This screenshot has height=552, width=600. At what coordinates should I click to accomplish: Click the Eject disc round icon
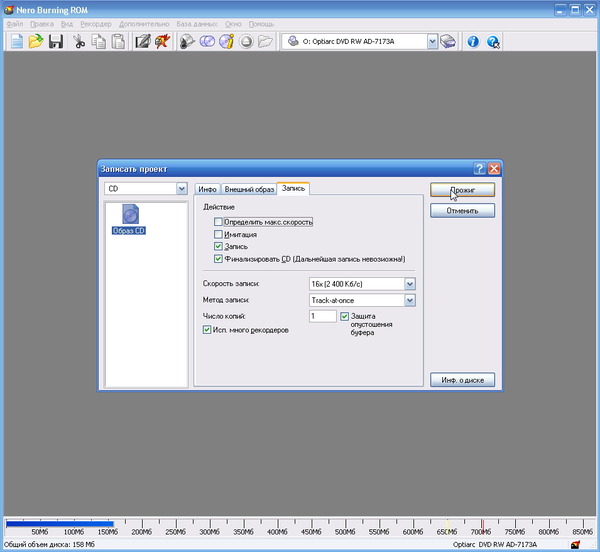pos(246,41)
